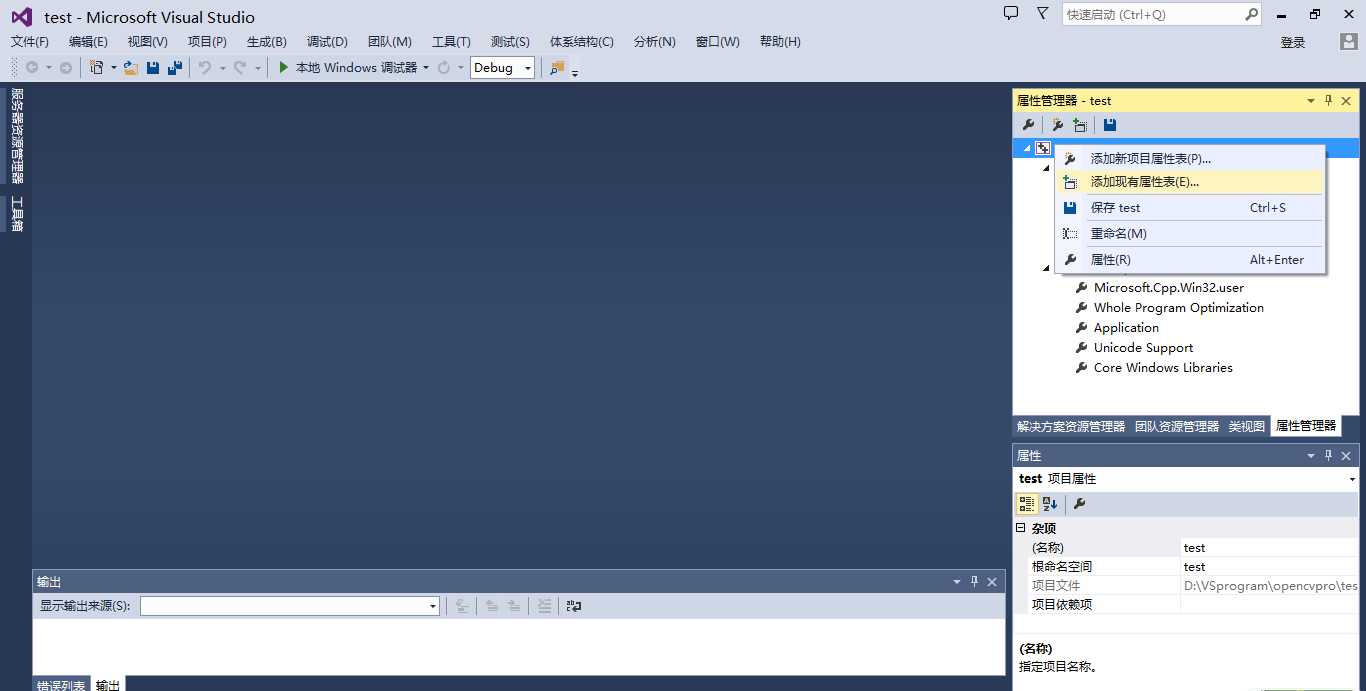Select the Application property sheet
The image size is (1366, 691).
(x=1126, y=328)
